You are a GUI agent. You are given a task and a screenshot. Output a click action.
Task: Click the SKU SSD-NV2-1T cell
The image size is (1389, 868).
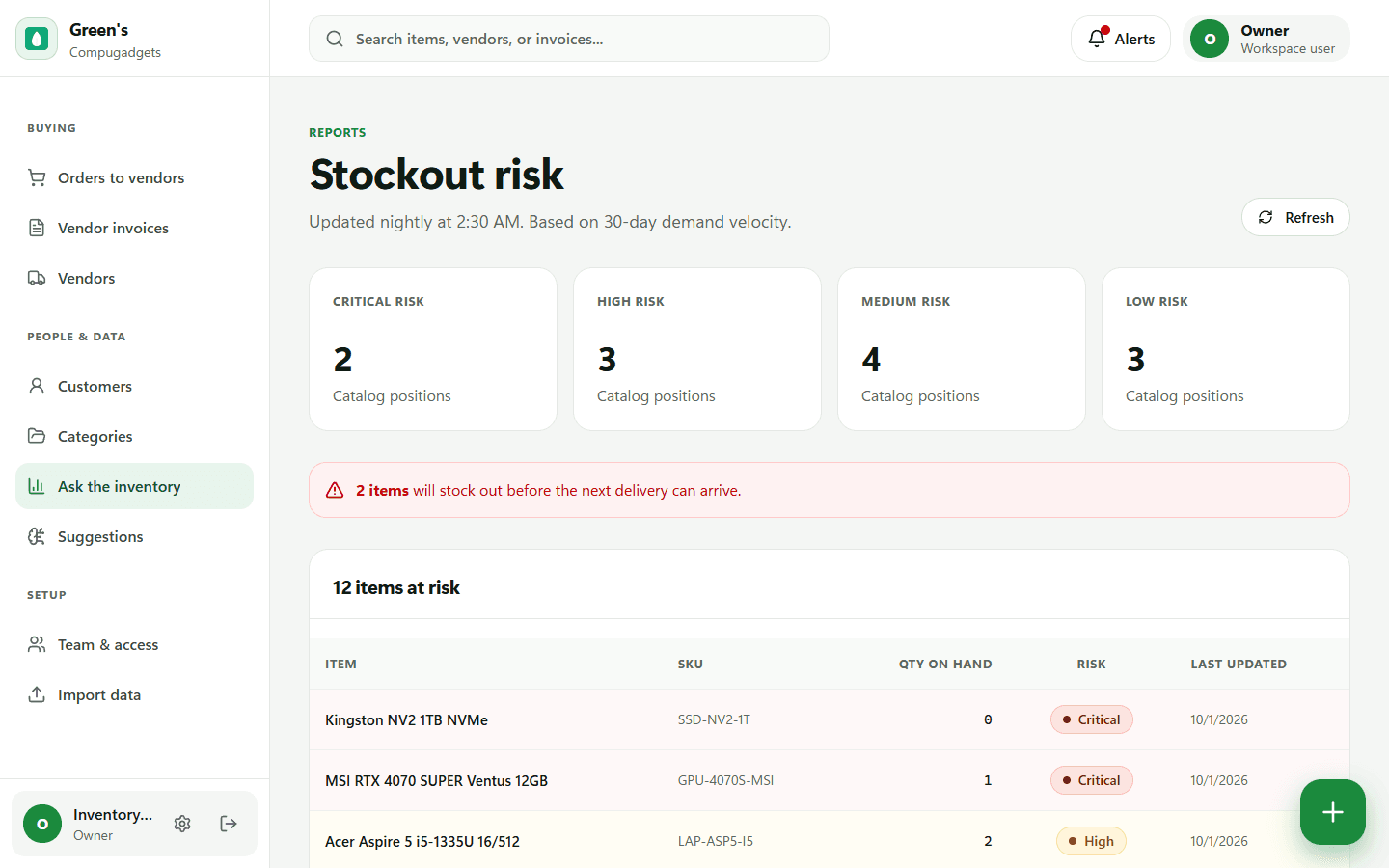tap(714, 719)
